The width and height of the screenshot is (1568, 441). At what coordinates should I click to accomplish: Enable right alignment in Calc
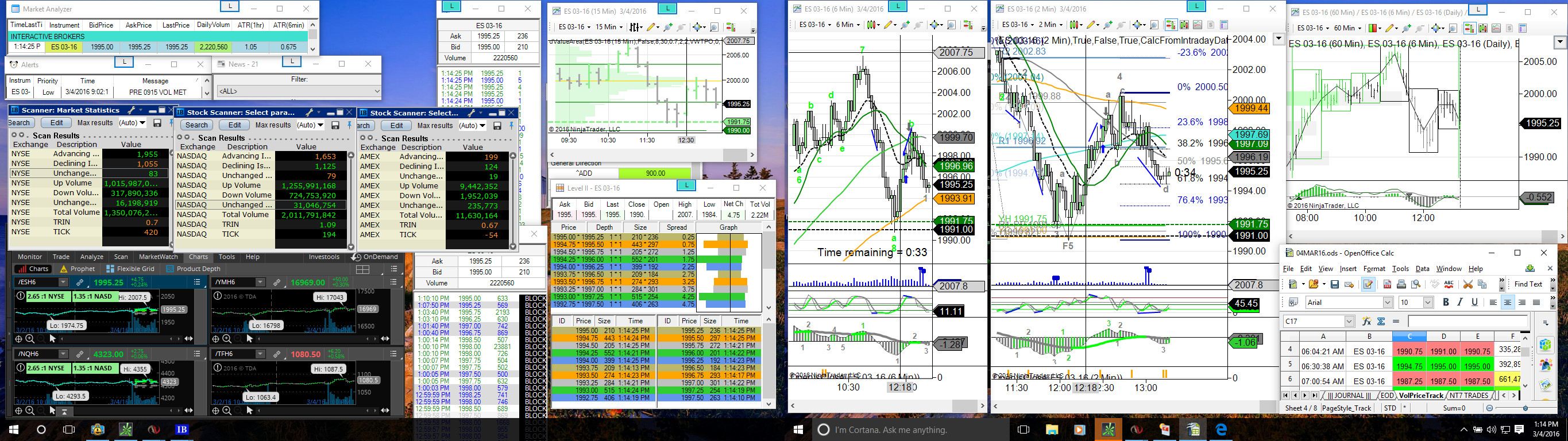coord(1521,302)
